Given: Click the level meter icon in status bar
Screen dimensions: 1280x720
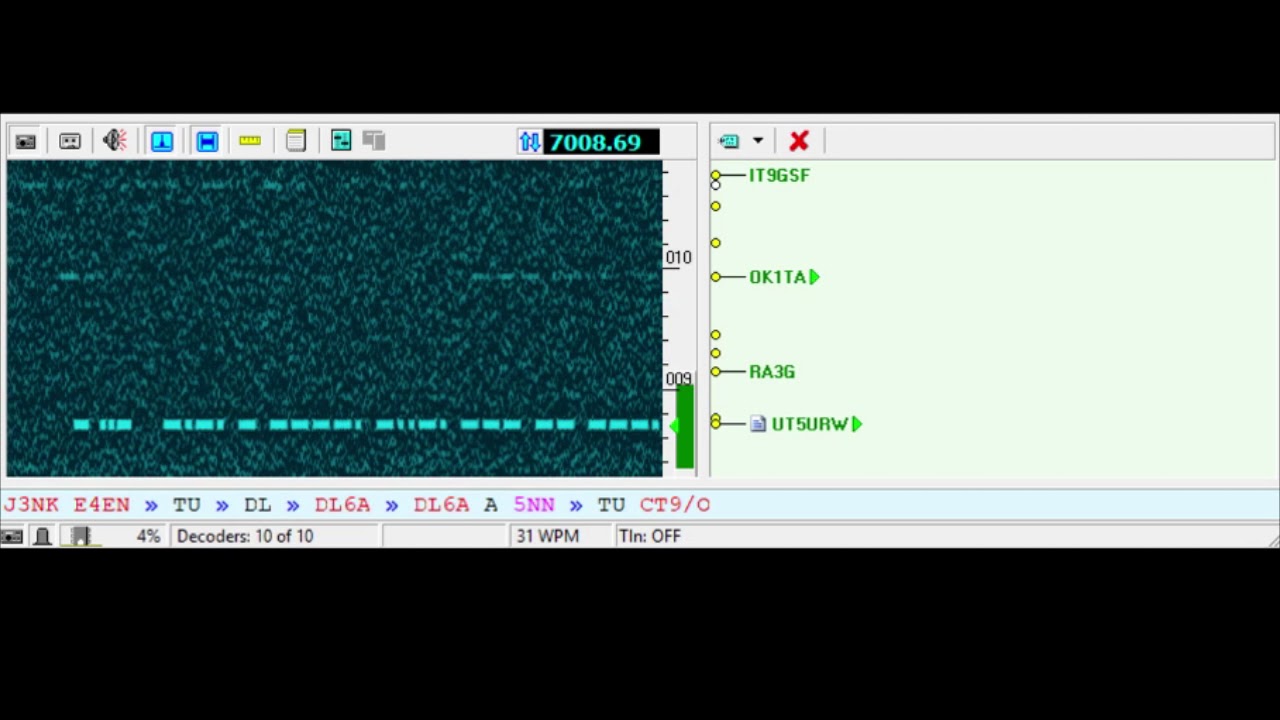Looking at the screenshot, I should (80, 537).
